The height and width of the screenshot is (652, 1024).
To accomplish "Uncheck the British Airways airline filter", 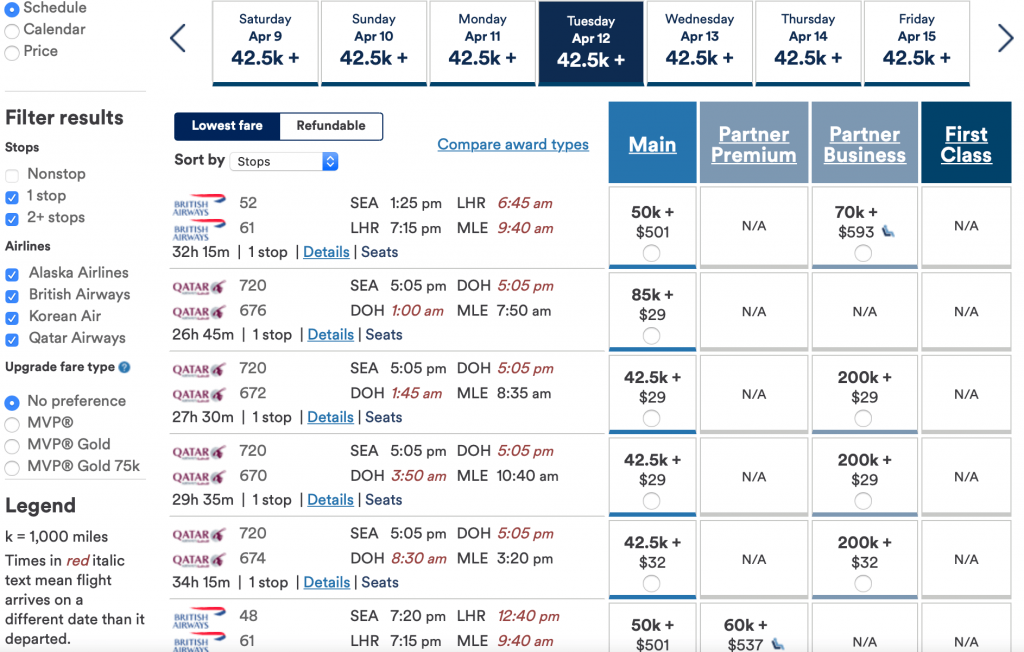I will pyautogui.click(x=14, y=294).
